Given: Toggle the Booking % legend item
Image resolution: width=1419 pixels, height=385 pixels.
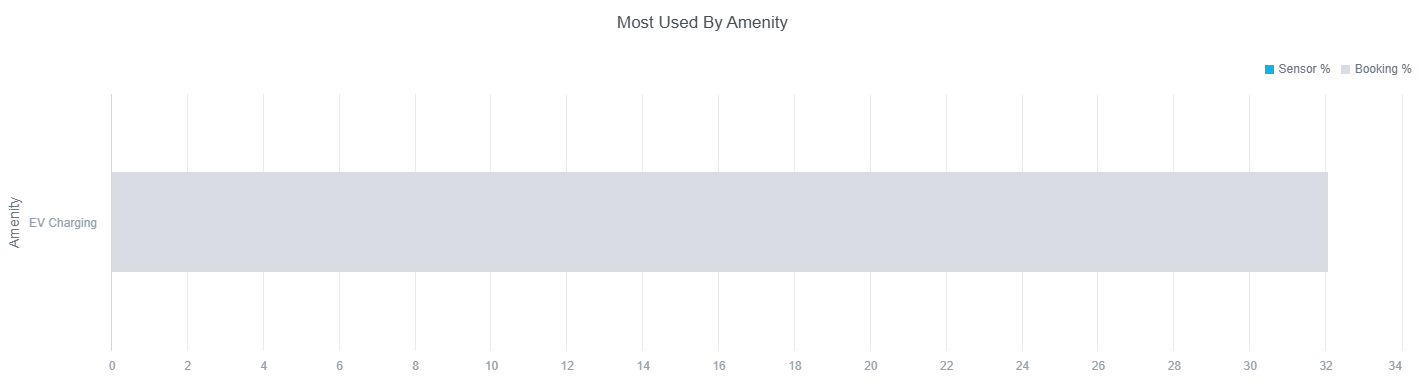Looking at the screenshot, I should (x=1375, y=69).
